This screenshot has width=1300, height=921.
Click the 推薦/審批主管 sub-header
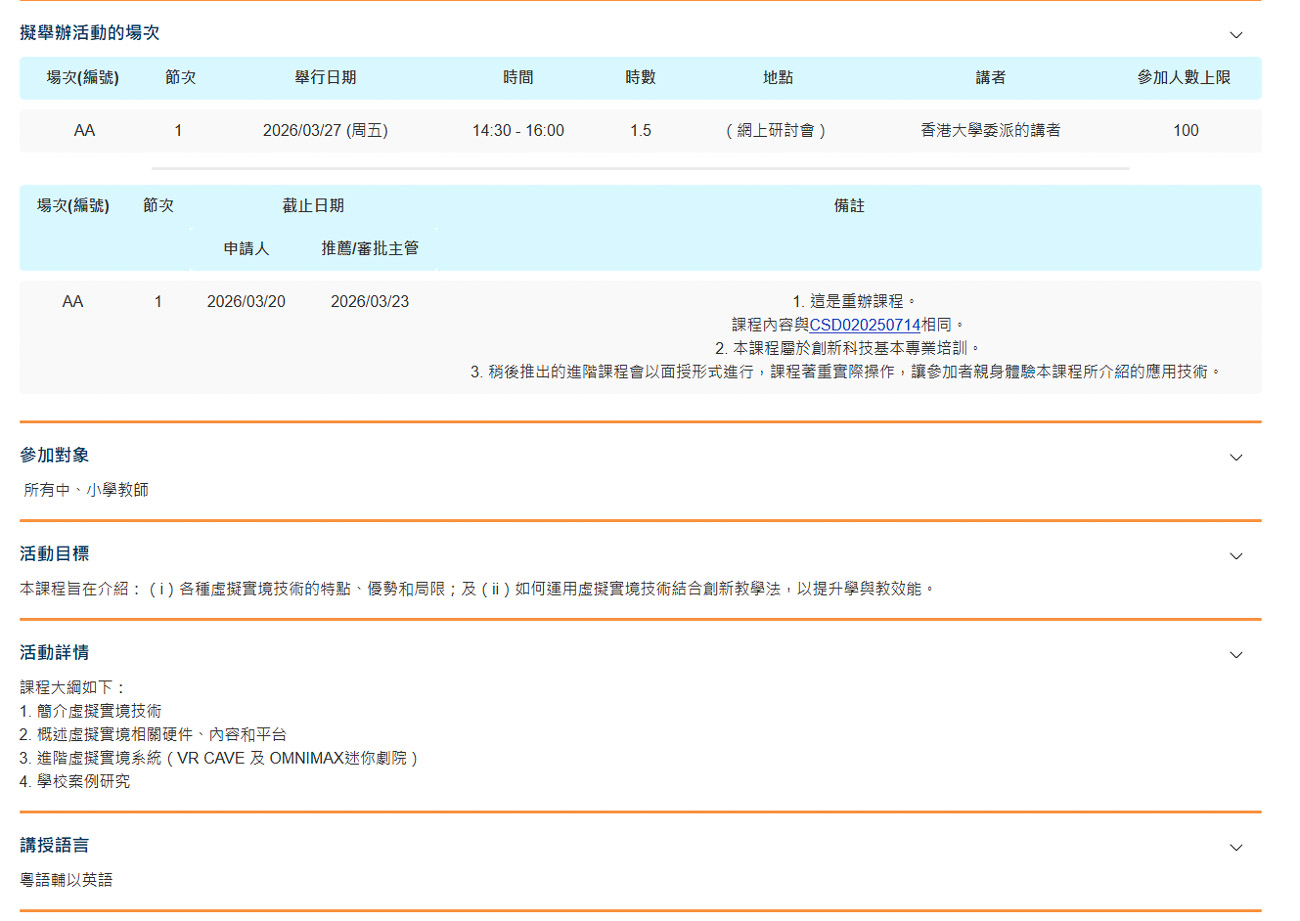click(369, 249)
